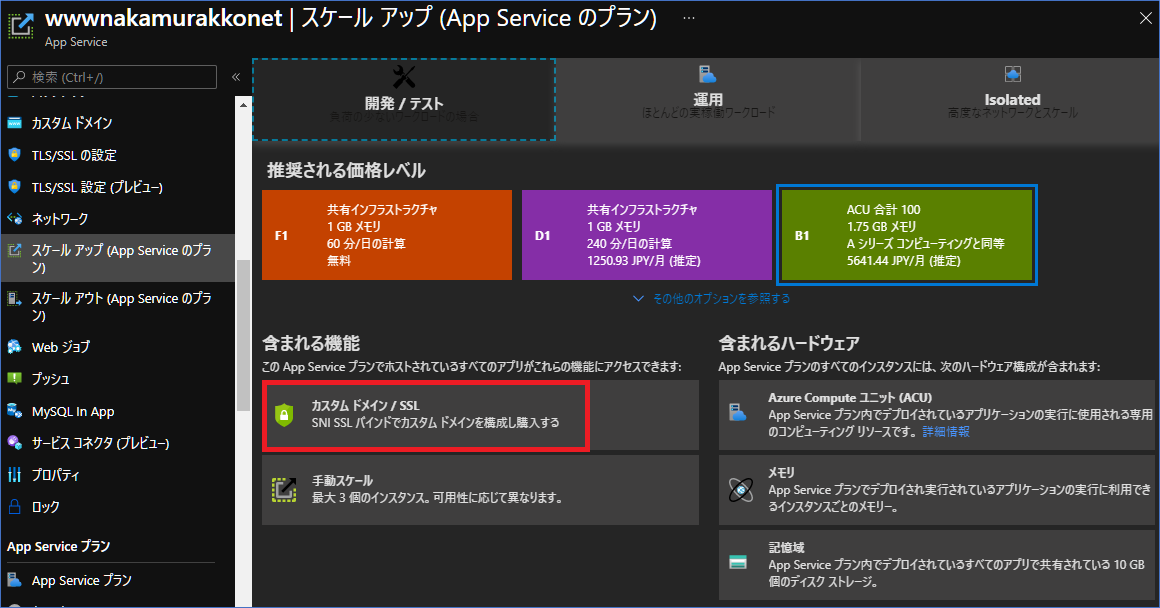The image size is (1160, 608).
Task: Click the カスタム ドメイン / SSL feature card
Action: click(480, 415)
